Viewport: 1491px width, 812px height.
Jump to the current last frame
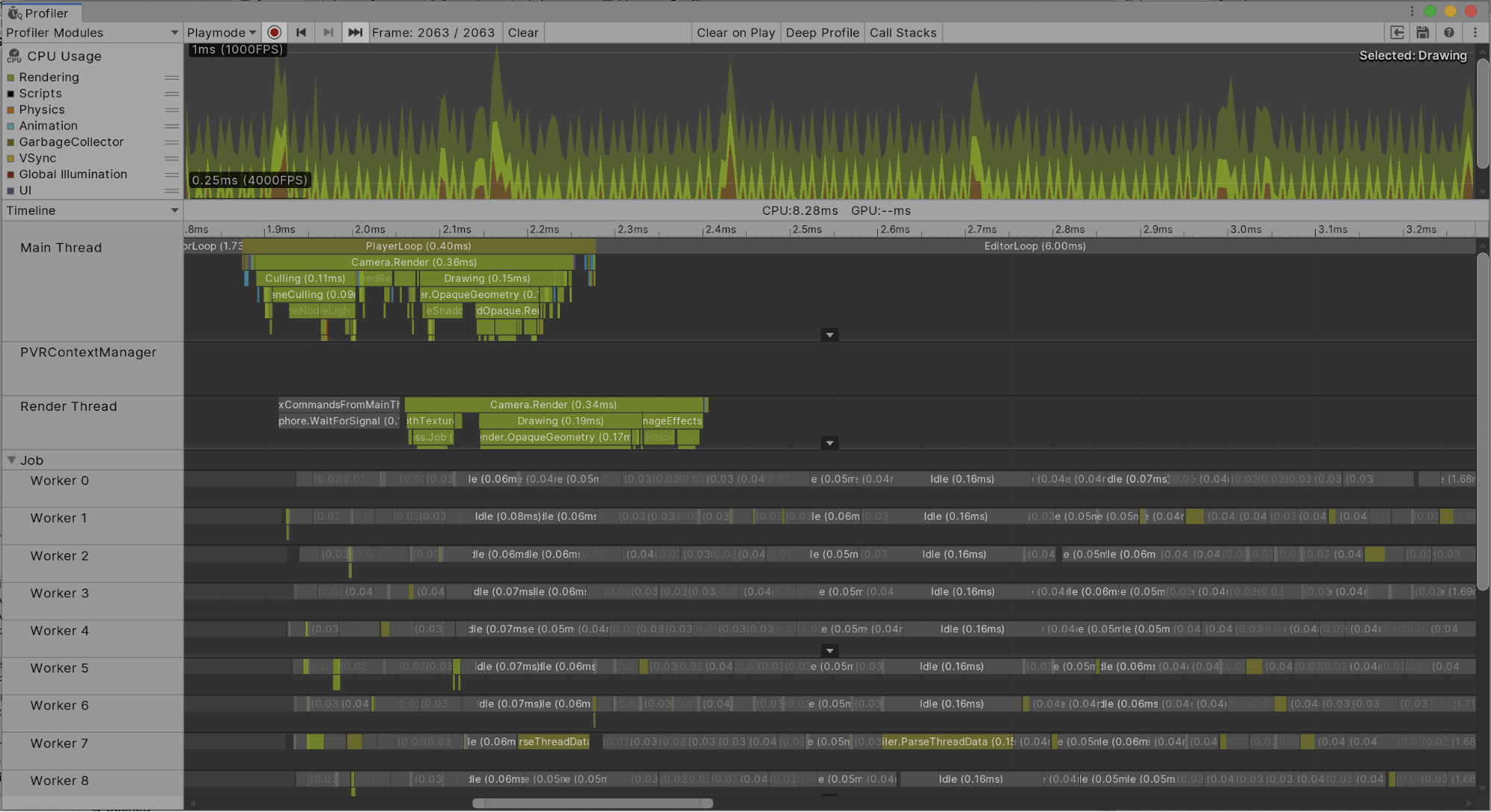355,32
